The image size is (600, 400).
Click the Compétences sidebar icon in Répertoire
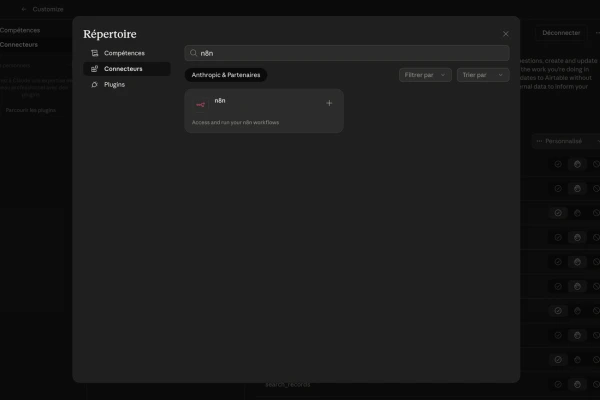(95, 53)
